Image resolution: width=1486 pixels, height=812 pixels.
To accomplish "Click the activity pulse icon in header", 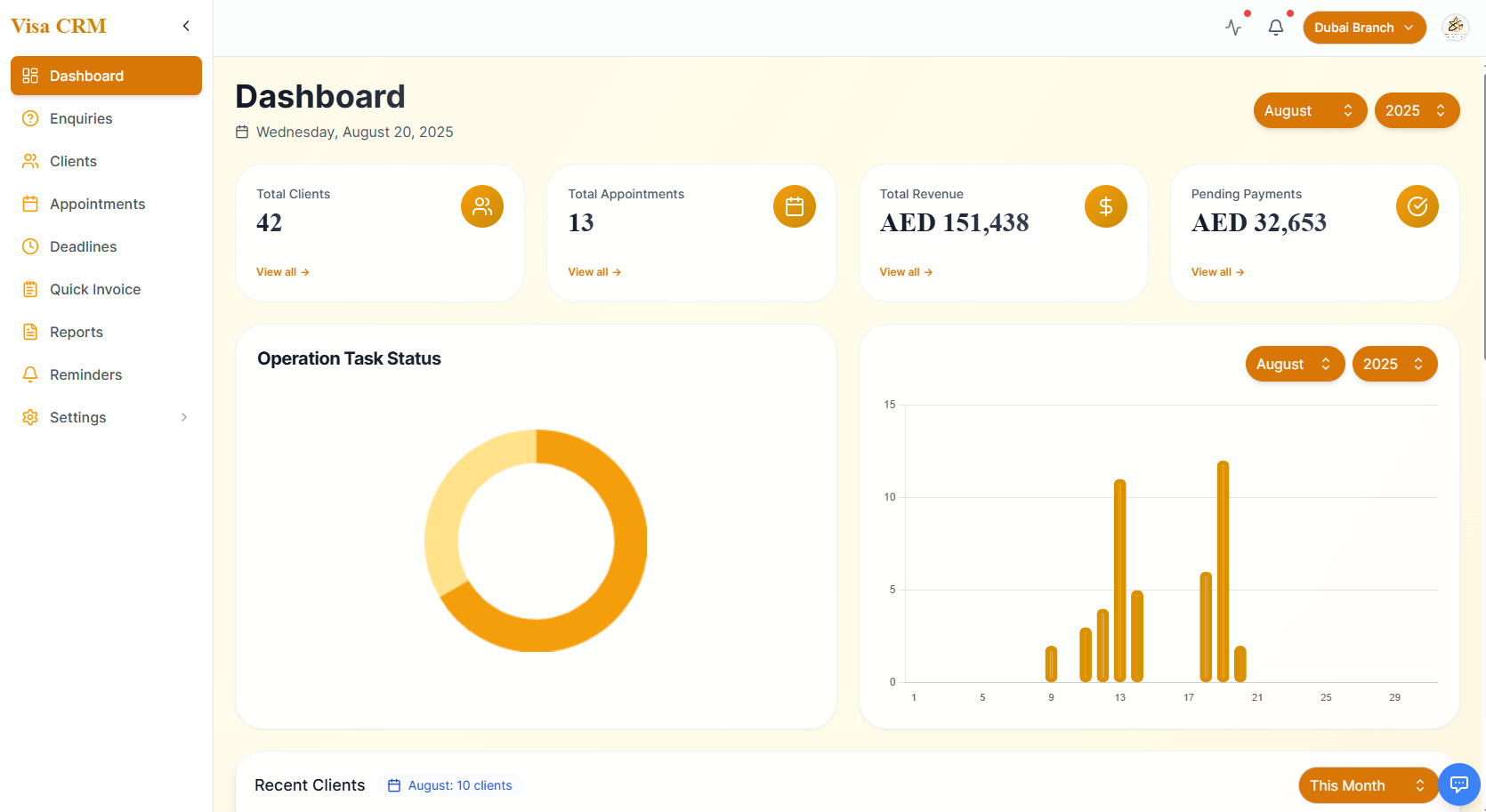I will click(x=1233, y=28).
